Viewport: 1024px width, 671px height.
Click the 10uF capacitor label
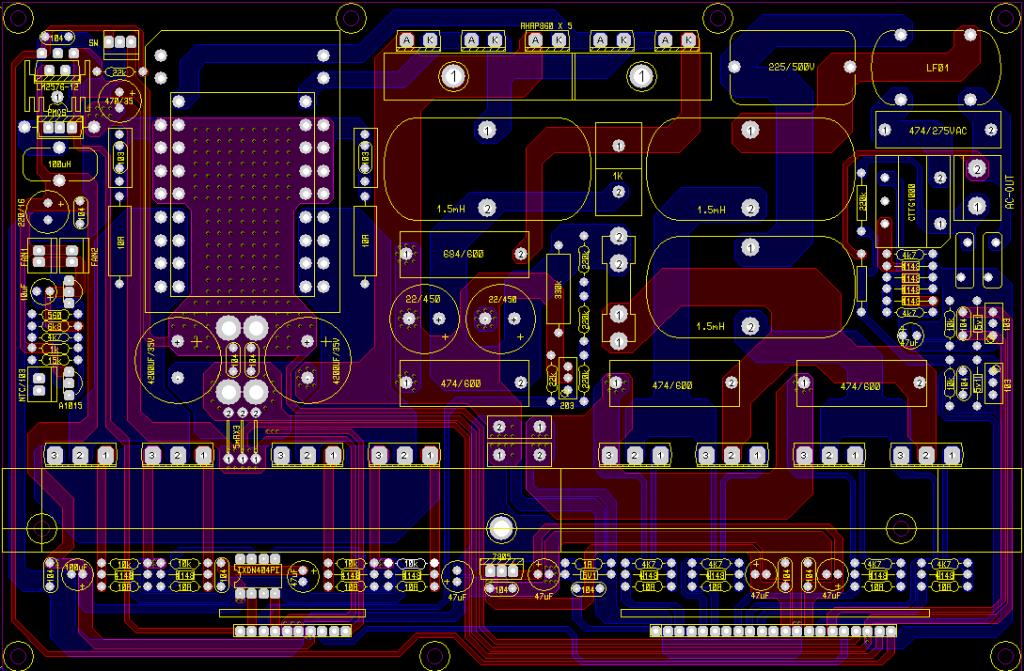pos(24,292)
